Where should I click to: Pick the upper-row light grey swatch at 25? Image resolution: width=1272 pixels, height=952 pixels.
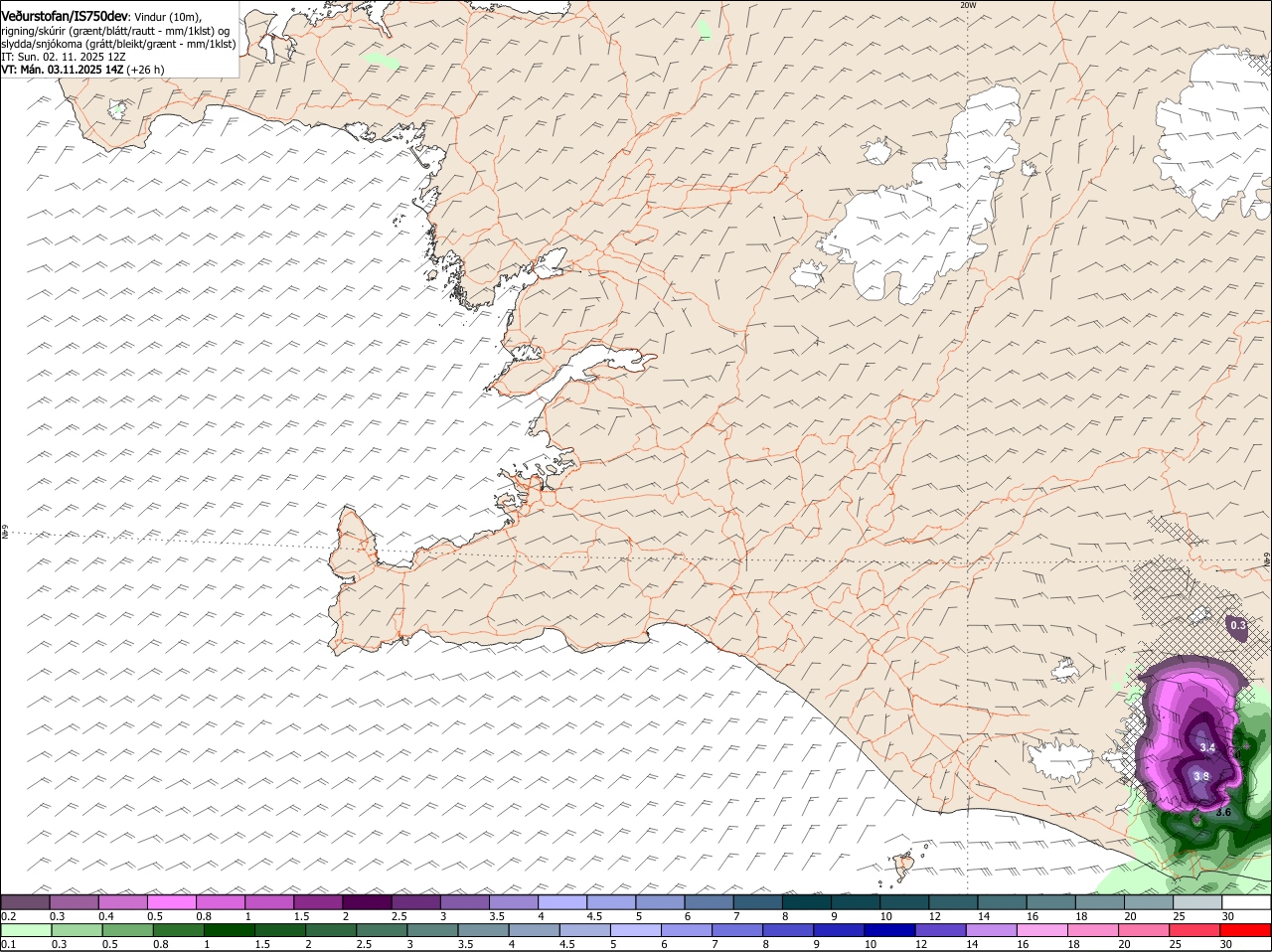point(1196,901)
